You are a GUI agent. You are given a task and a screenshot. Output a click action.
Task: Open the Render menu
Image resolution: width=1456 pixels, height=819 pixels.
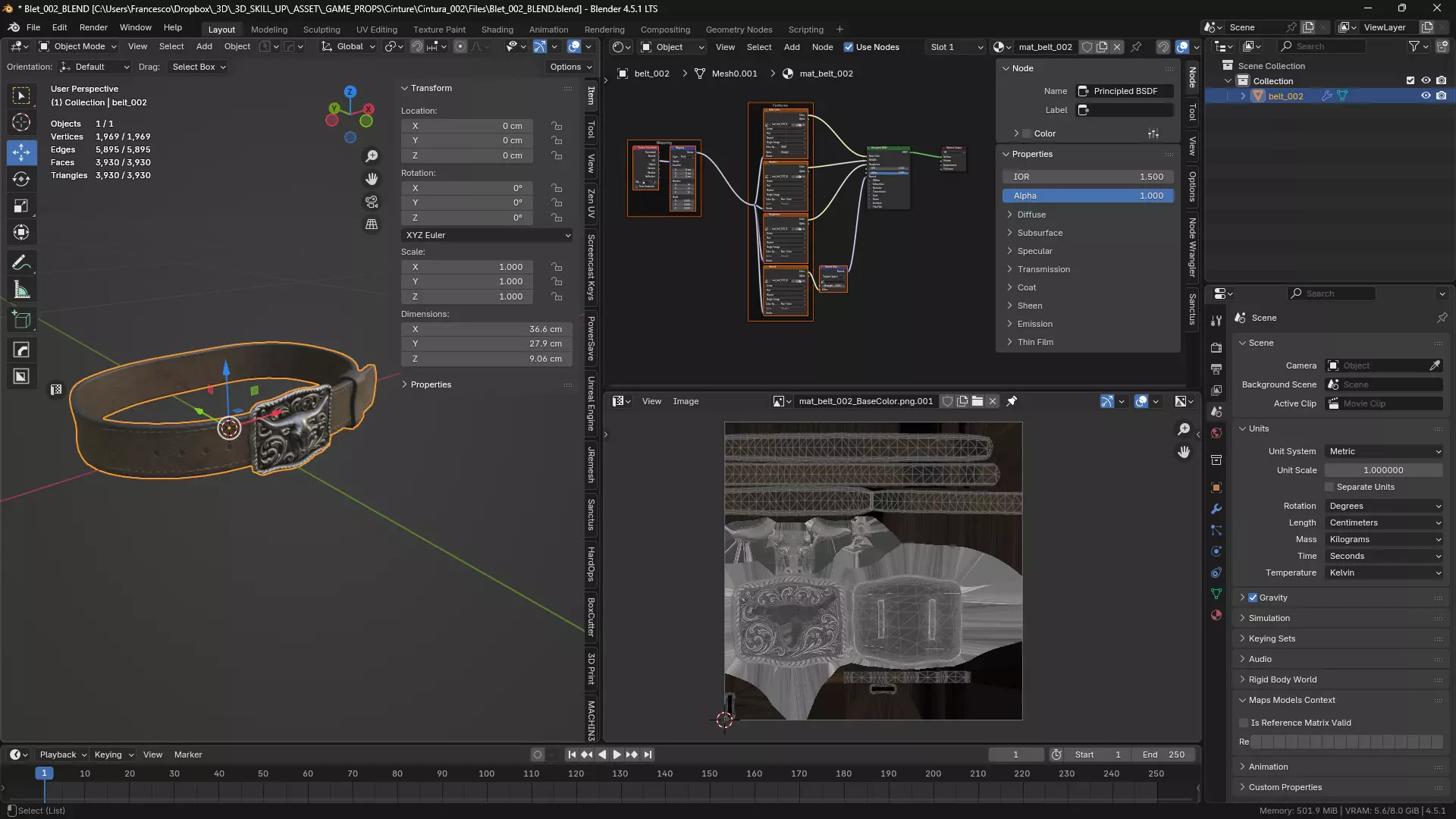93,27
